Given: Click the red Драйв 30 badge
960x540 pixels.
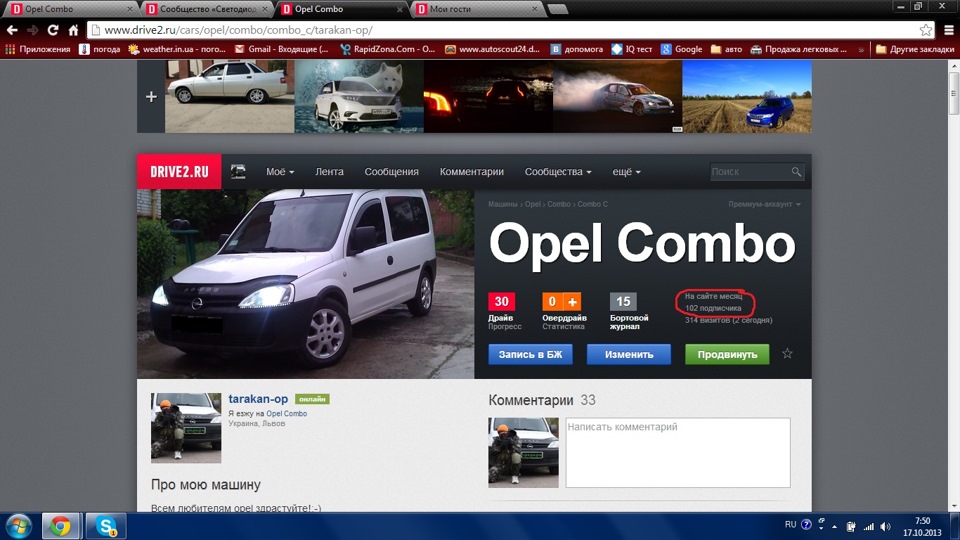Looking at the screenshot, I should point(501,301).
